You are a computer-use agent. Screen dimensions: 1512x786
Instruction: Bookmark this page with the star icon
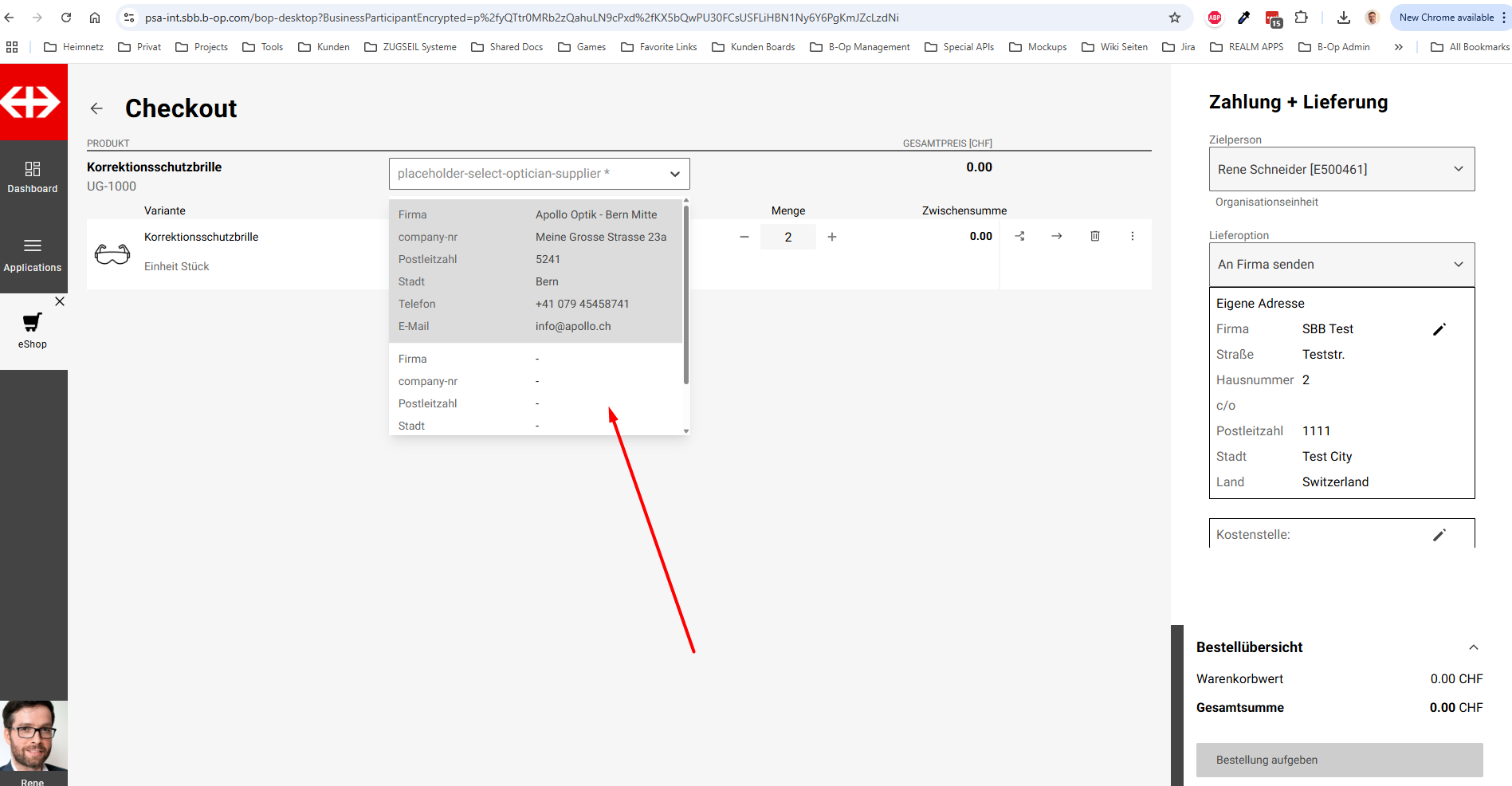[x=1174, y=18]
